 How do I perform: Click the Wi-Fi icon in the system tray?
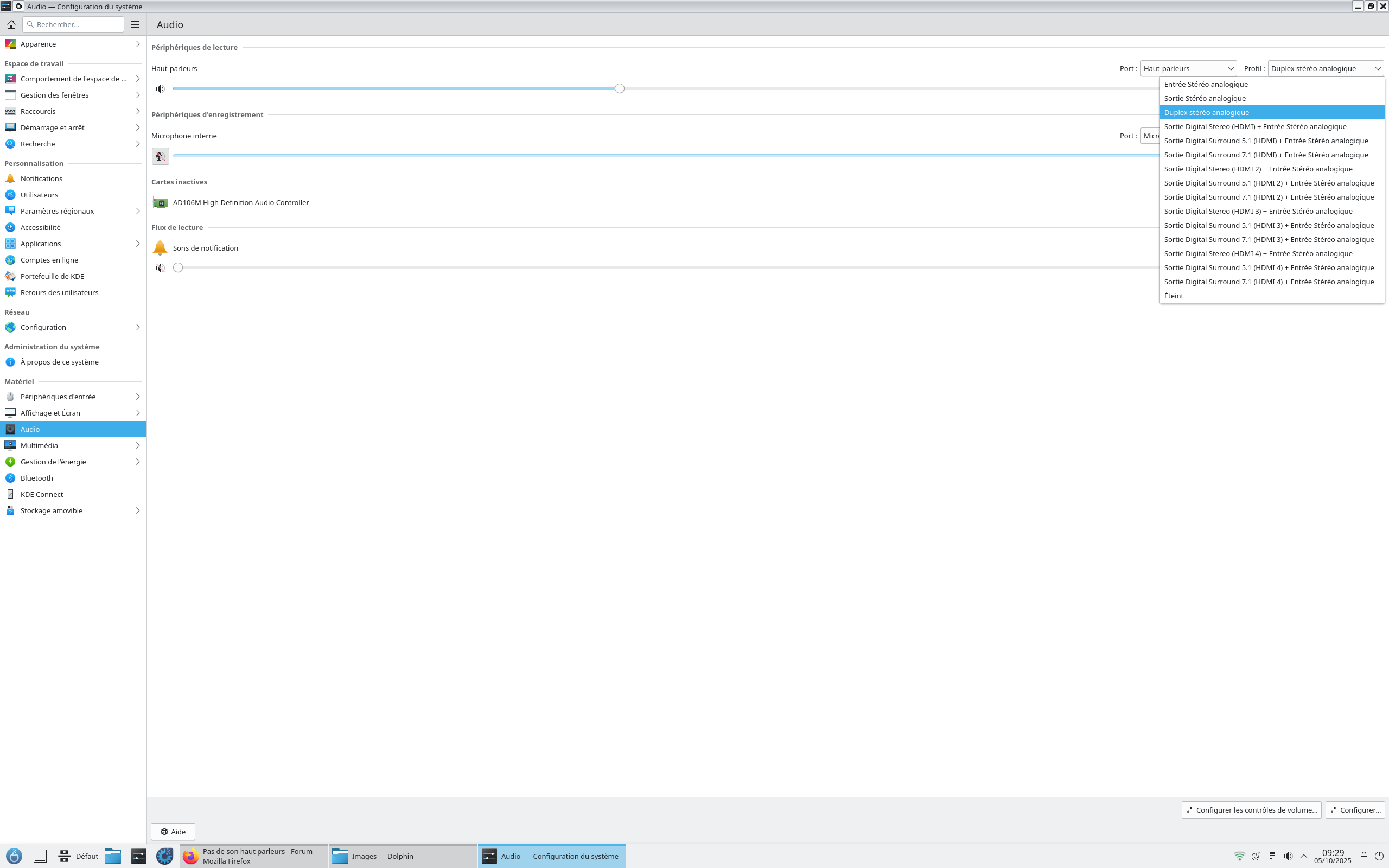(x=1239, y=856)
